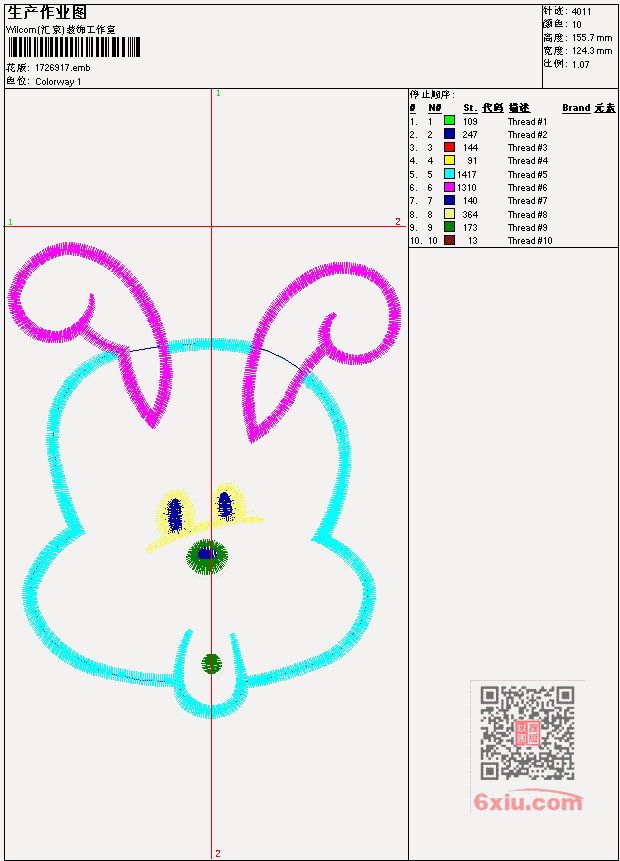Select the 'Thread #9' description text
The height and width of the screenshot is (861, 620).
527,228
